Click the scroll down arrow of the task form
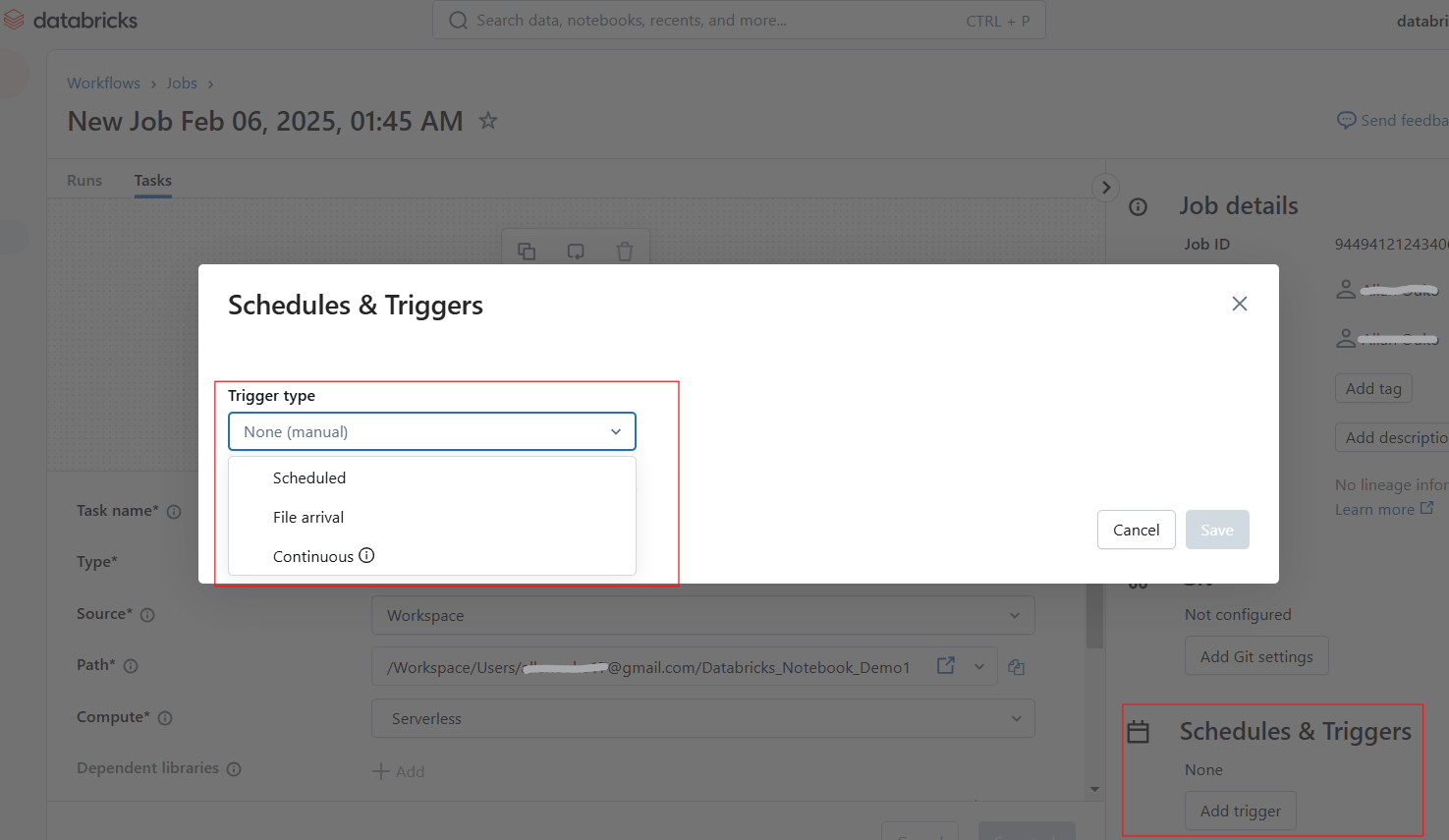 [1094, 789]
